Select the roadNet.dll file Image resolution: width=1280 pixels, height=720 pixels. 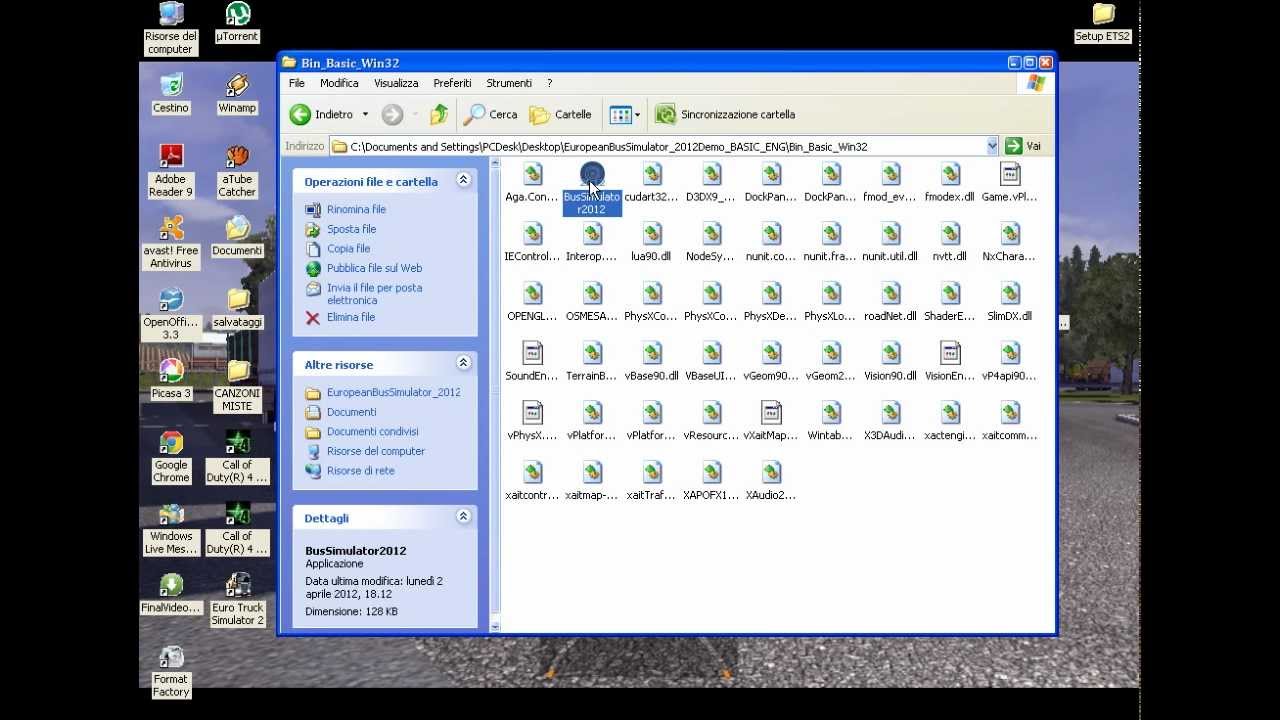890,302
